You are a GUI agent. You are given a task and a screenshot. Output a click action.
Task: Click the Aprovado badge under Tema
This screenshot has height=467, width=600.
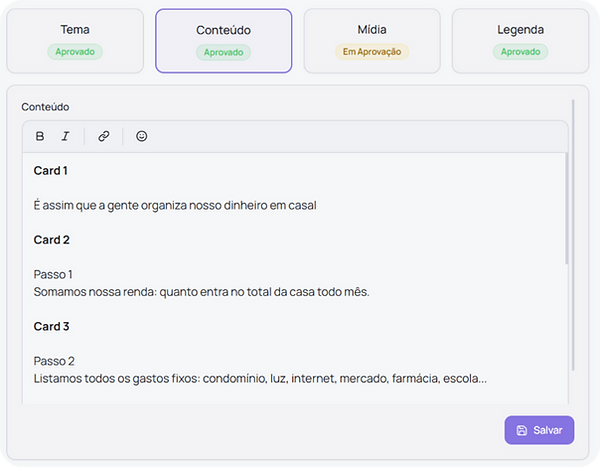[x=75, y=51]
